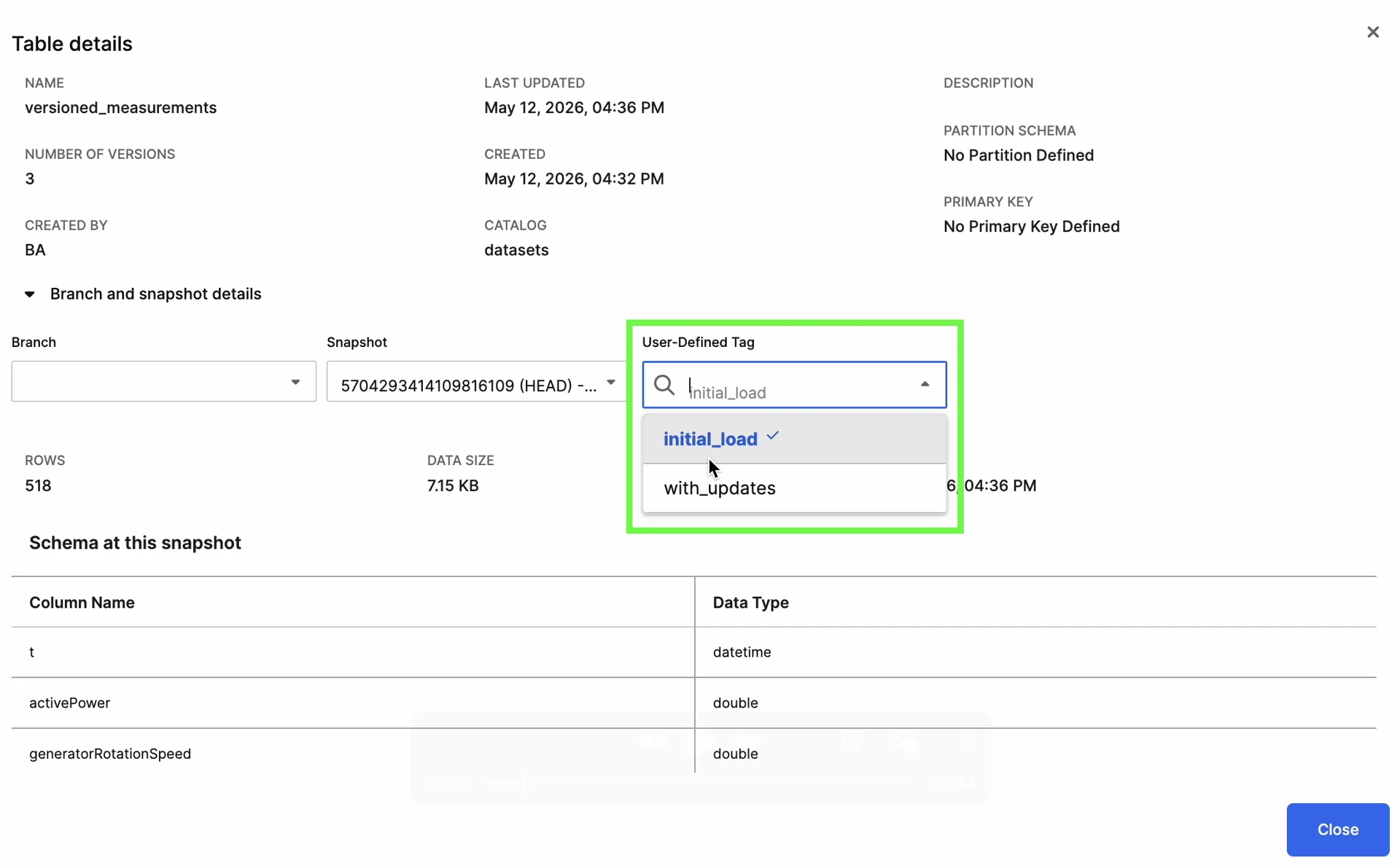Collapse the User-Defined Tag dropdown arrow
This screenshot has height=868, width=1400.
point(925,384)
